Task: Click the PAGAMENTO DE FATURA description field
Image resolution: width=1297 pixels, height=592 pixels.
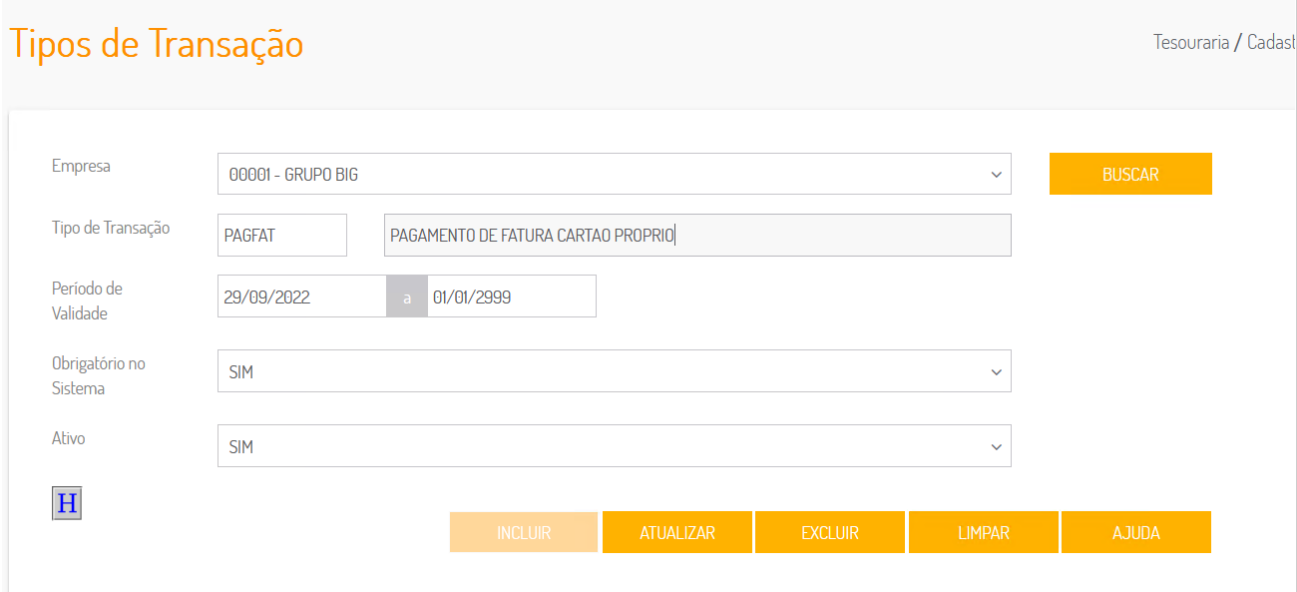Action: 697,235
